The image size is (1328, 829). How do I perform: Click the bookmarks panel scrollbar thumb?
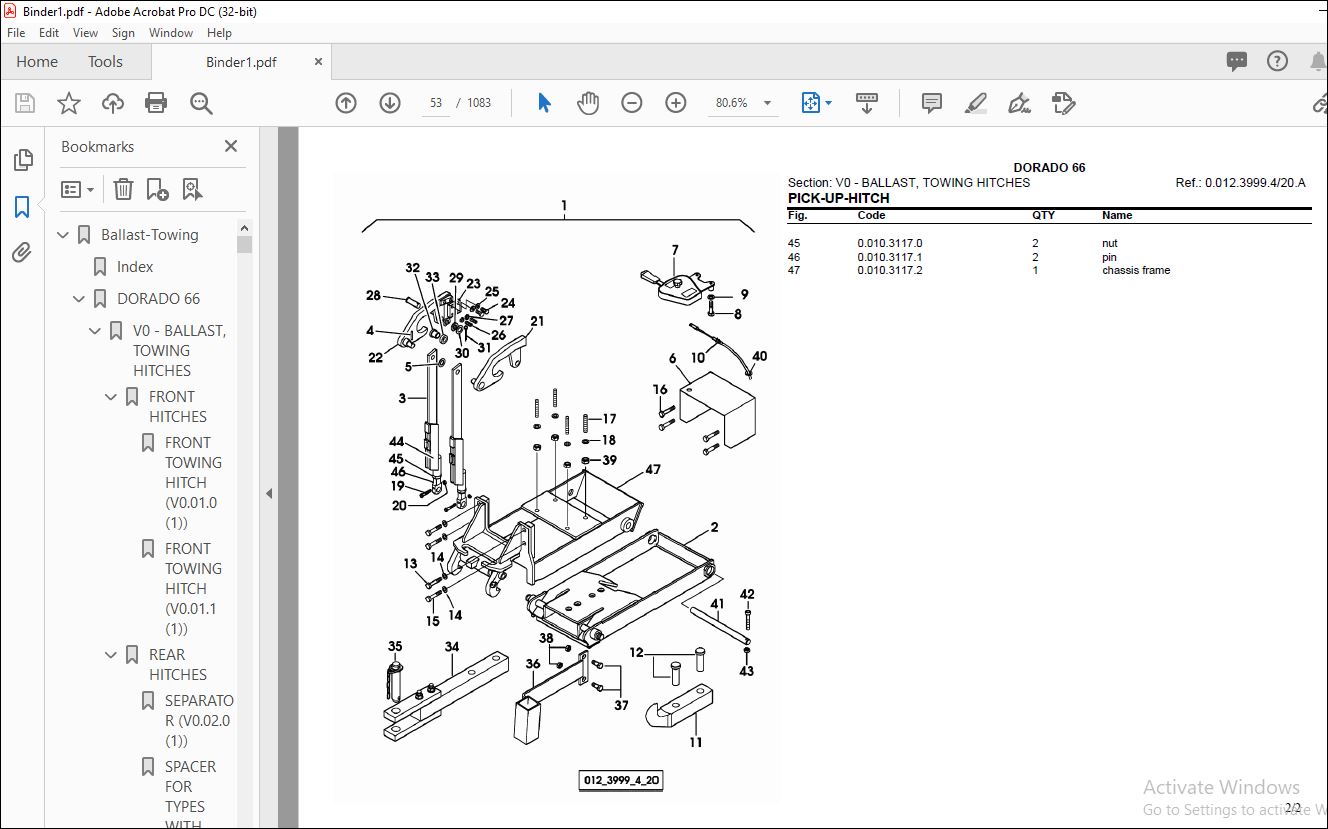coord(245,244)
